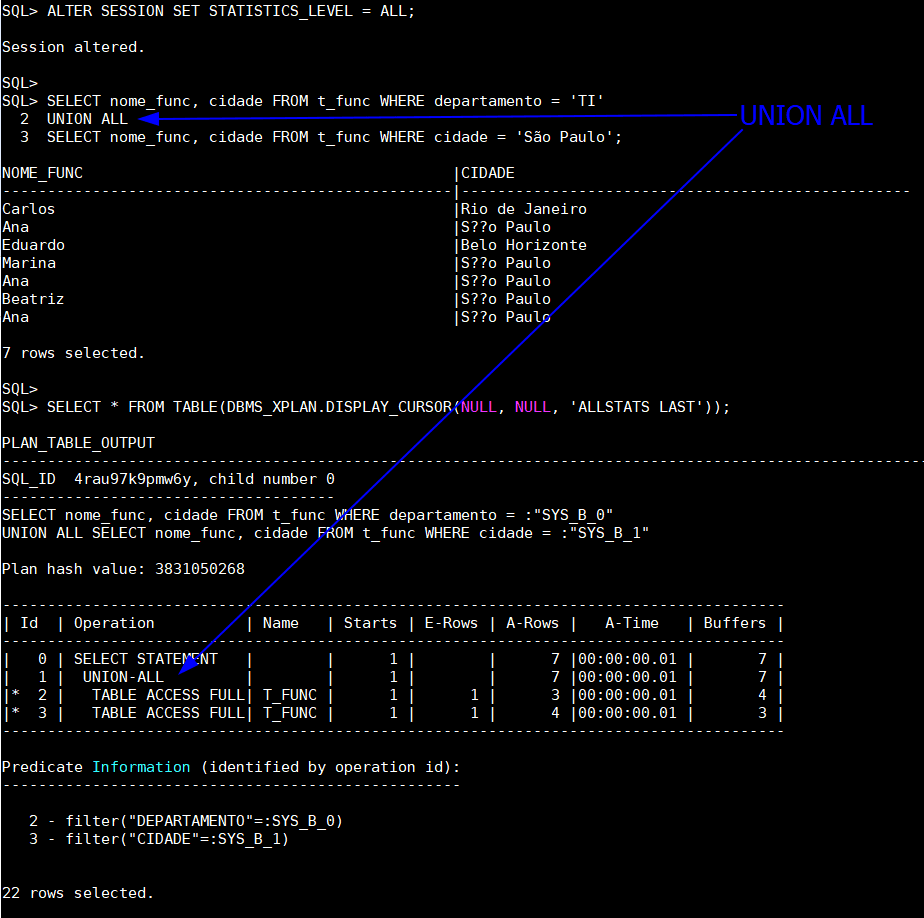Click the '7 rows selected.' message
Viewport: 924px width, 918px height.
click(x=74, y=353)
